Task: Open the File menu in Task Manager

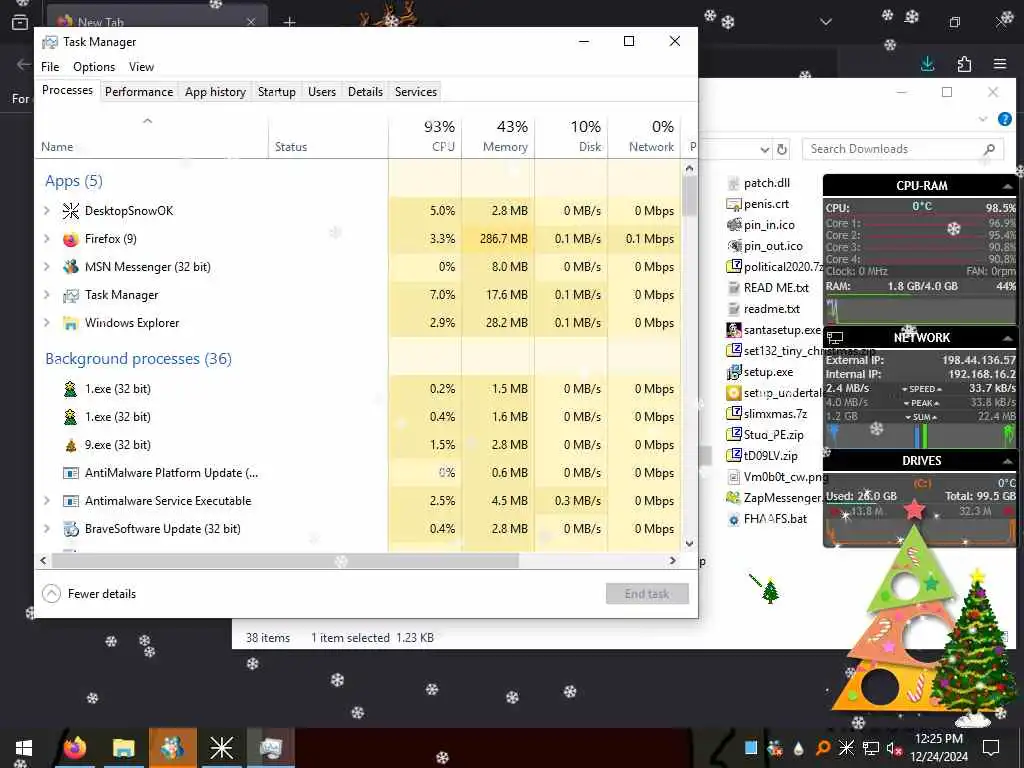Action: pos(50,67)
